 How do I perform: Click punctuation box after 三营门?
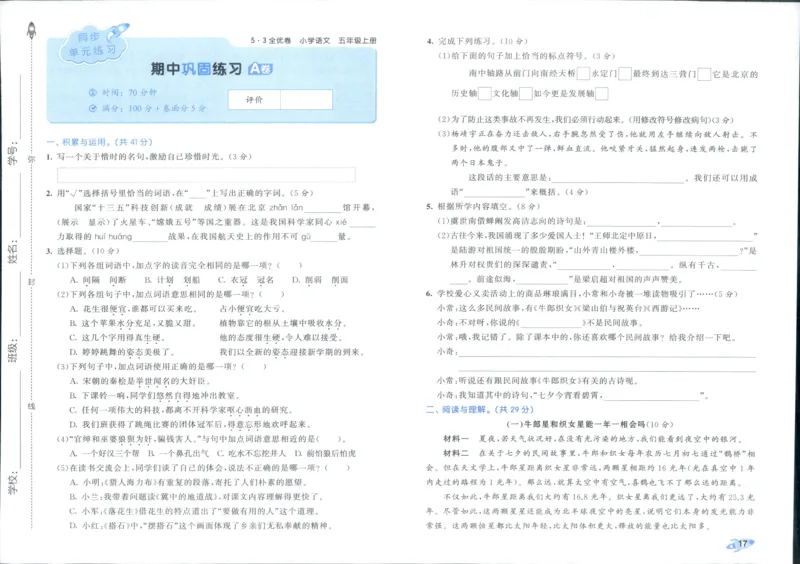[704, 74]
